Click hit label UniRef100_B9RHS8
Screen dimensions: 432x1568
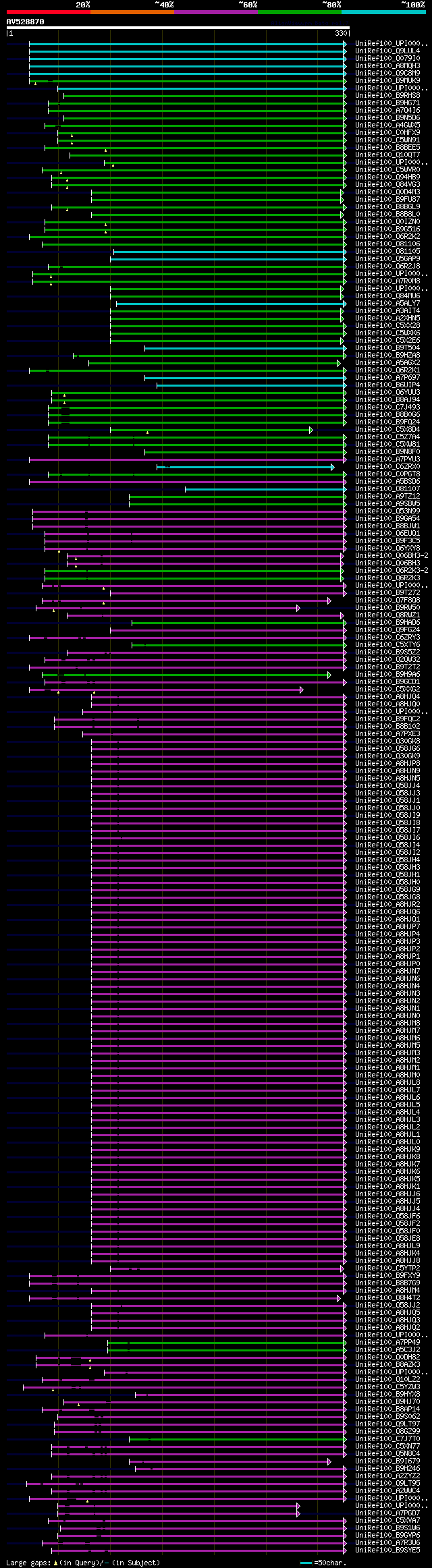[387, 95]
